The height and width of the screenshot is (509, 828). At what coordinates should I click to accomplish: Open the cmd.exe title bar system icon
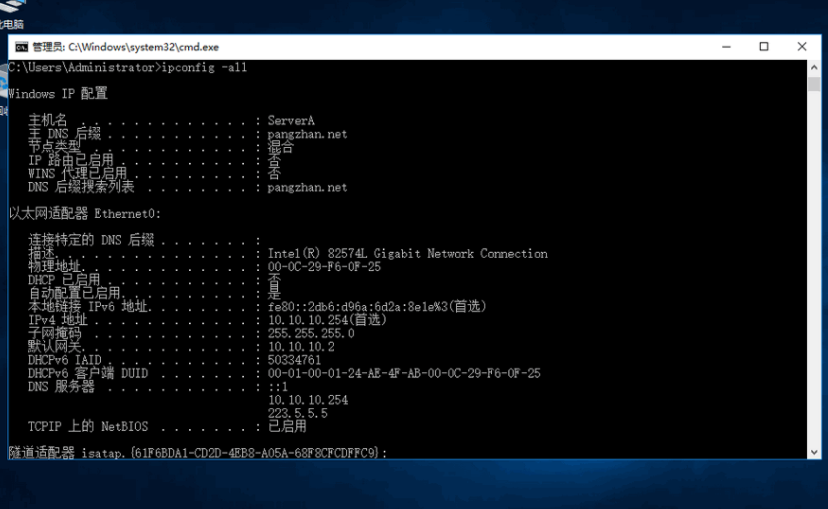[x=21, y=48]
